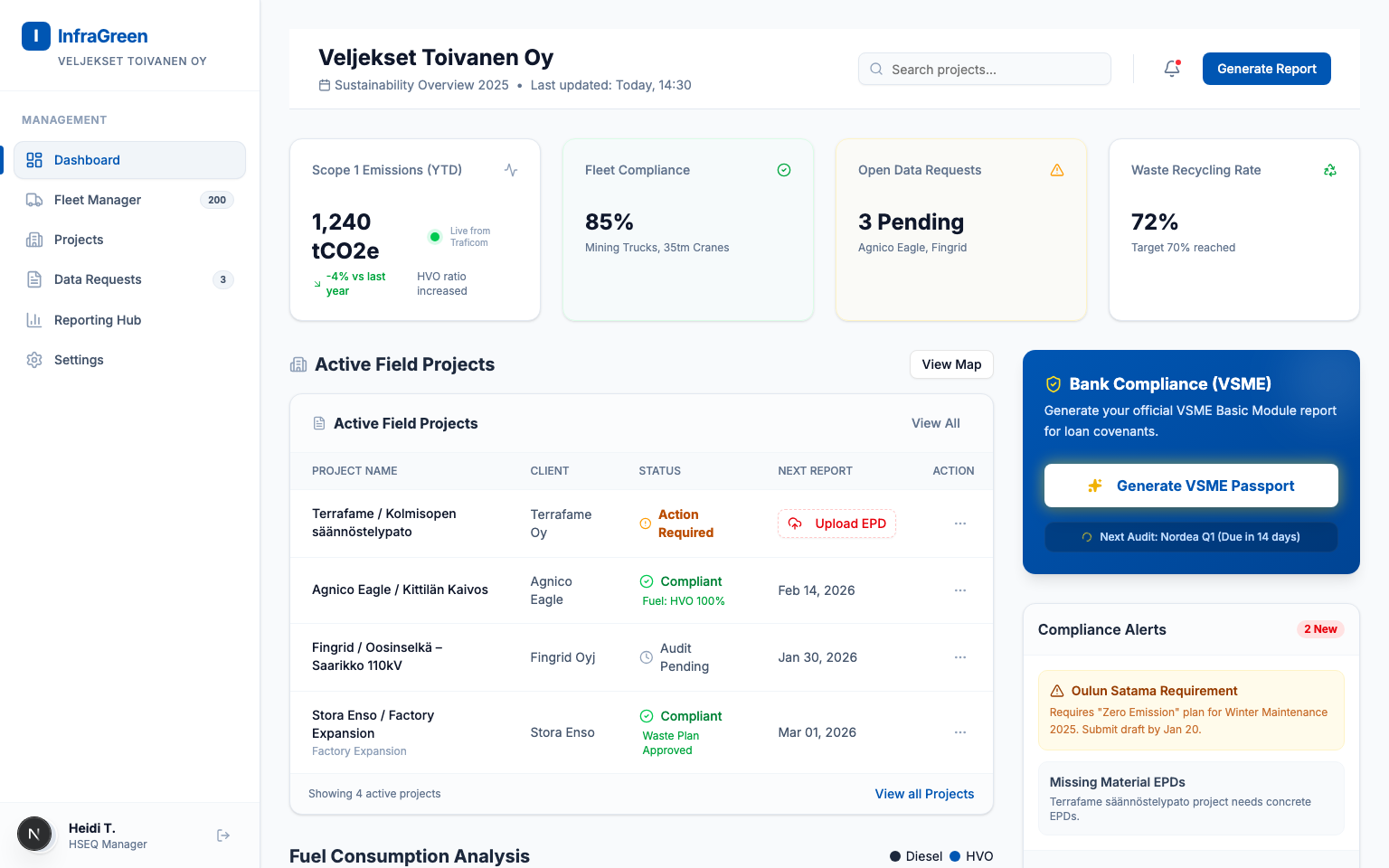Image resolution: width=1389 pixels, height=868 pixels.
Task: Click the Reporting Hub chart icon
Action: point(33,319)
